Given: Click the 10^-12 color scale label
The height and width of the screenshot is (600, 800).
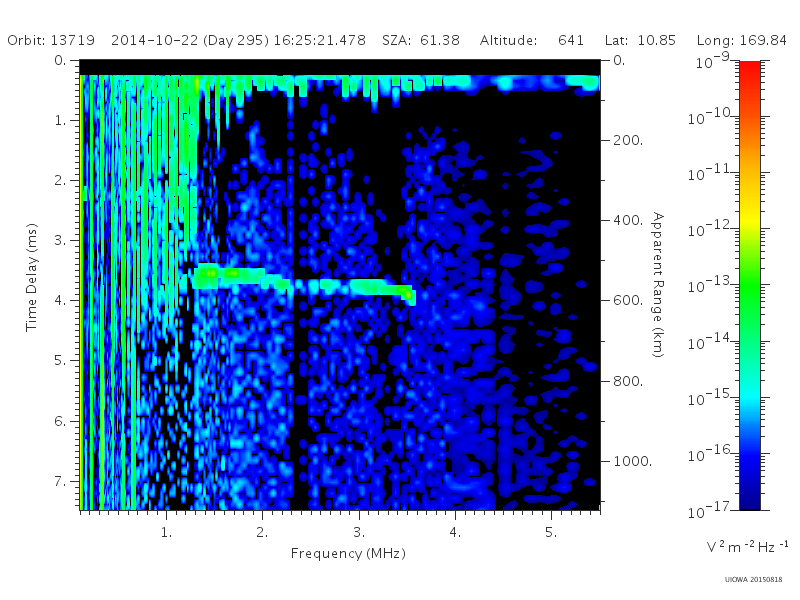Looking at the screenshot, I should pos(712,229).
